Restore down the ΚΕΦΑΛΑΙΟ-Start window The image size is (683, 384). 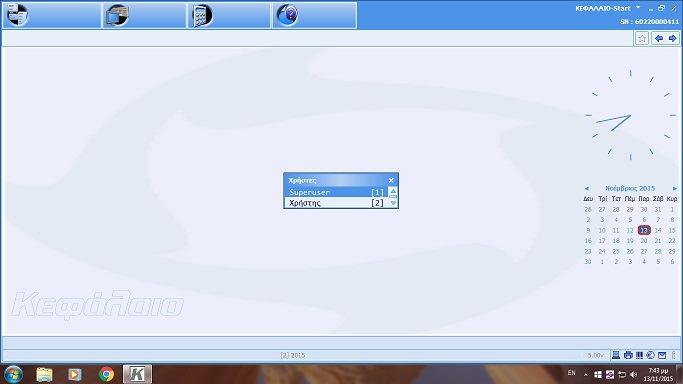[661, 8]
